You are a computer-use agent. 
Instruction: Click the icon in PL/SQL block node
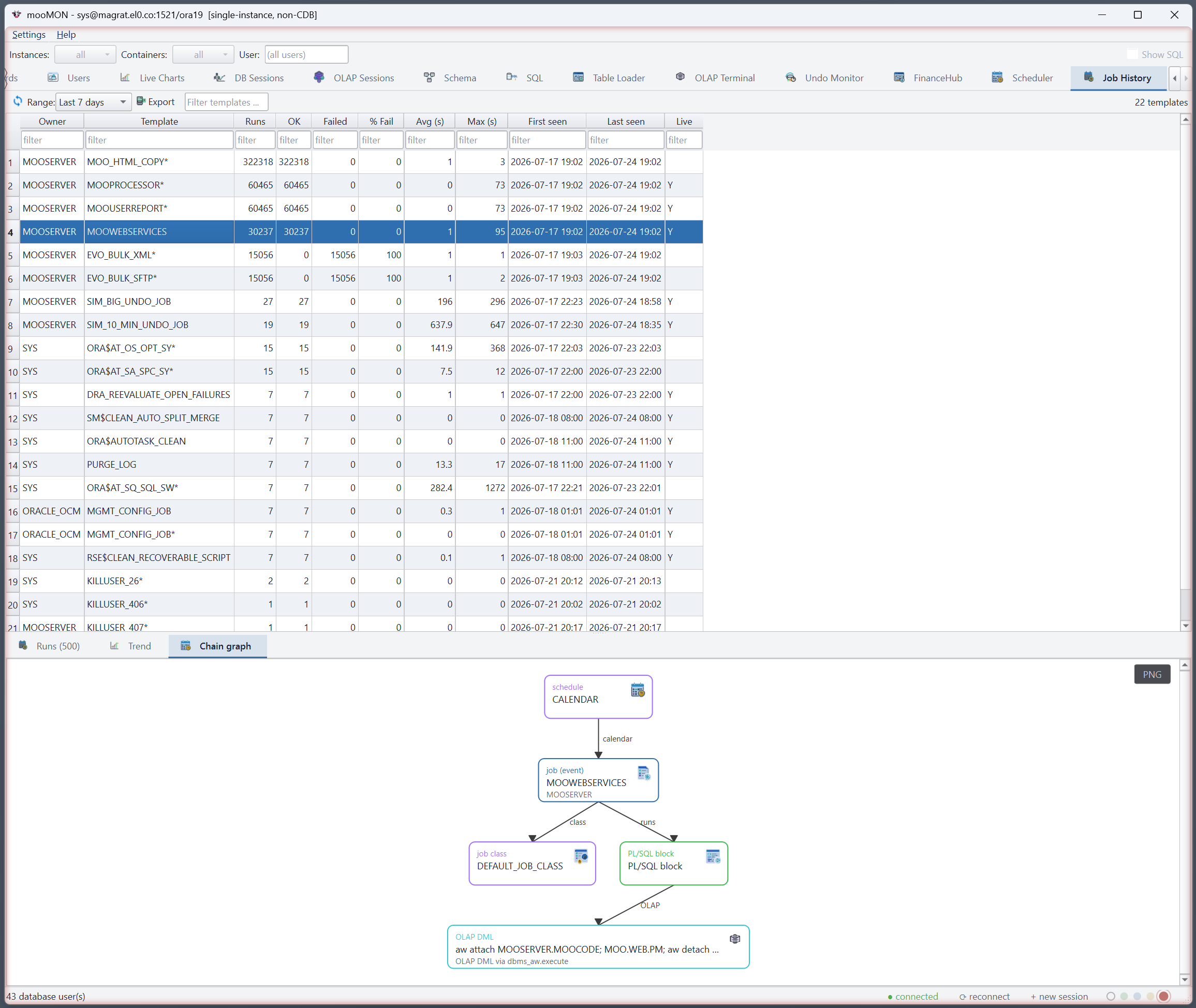[x=713, y=856]
